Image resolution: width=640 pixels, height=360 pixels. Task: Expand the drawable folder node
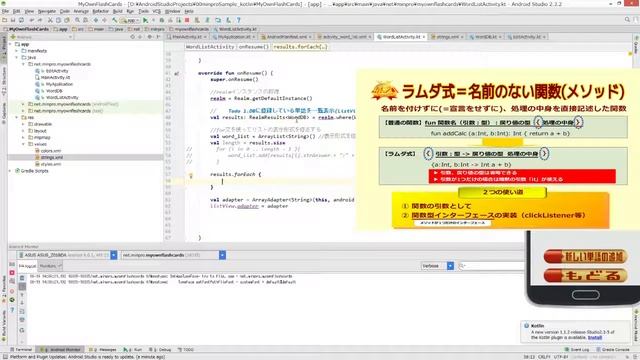(23, 124)
